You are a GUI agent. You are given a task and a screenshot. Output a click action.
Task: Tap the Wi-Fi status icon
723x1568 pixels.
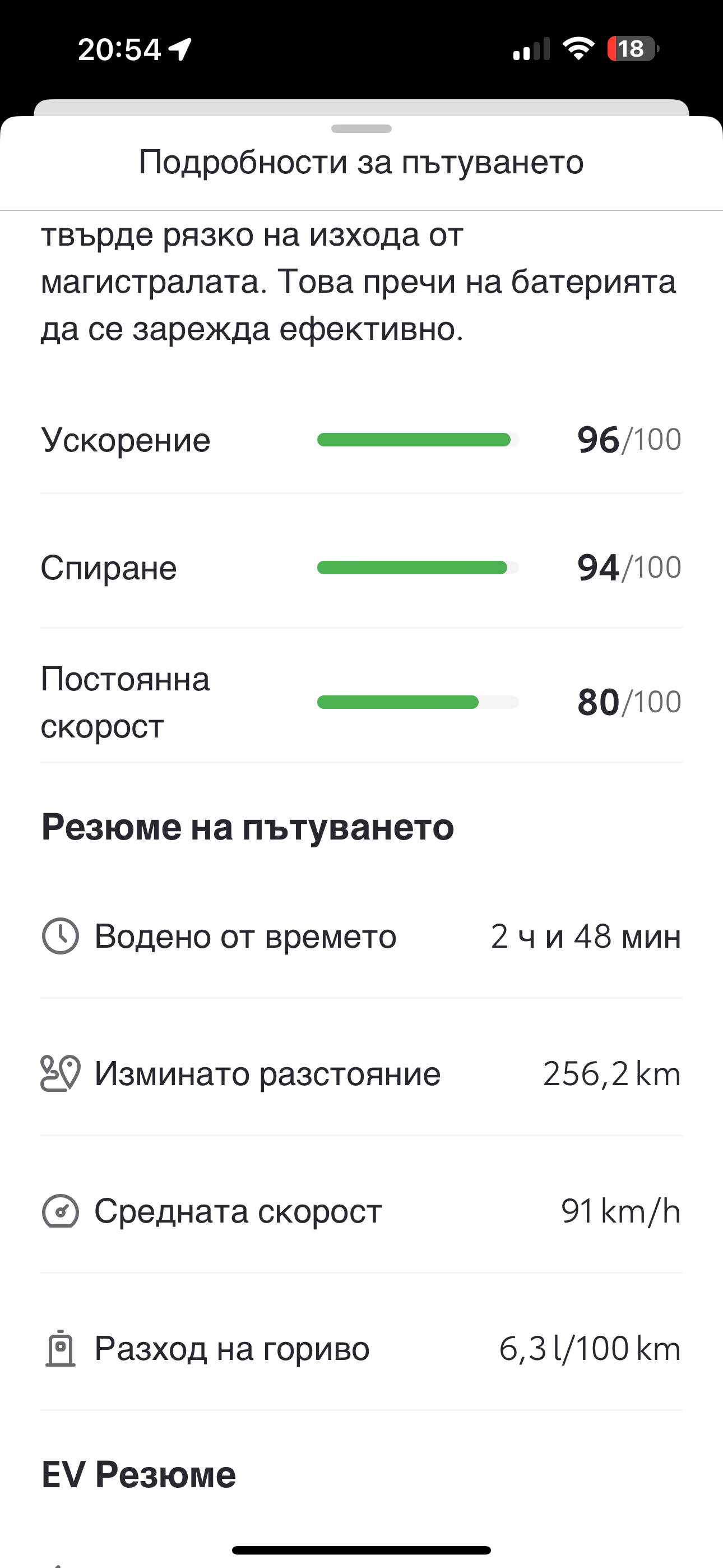pos(578,49)
